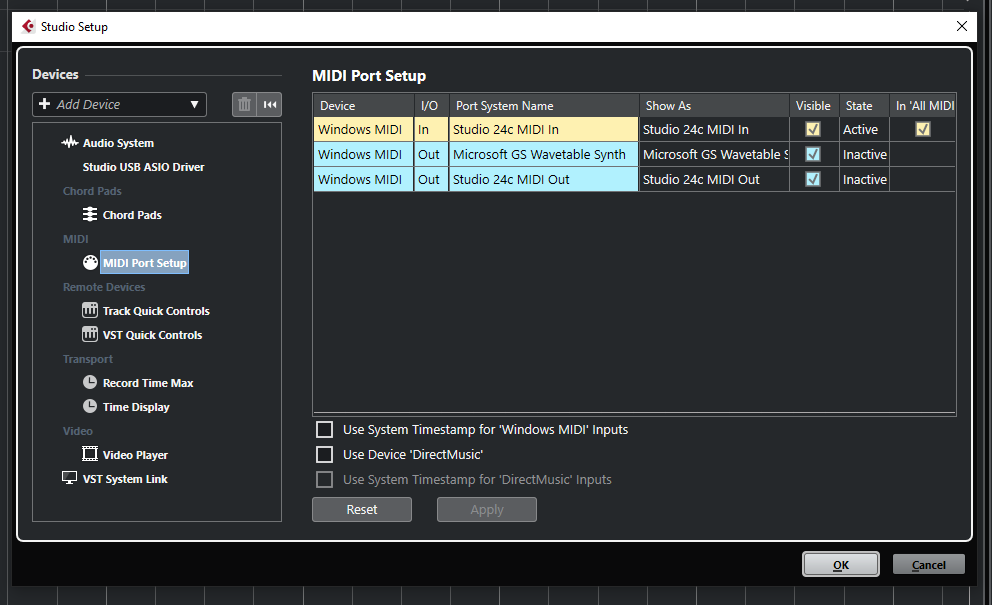Click the MIDI Port Setup connector icon
The image size is (992, 605).
[x=90, y=263]
